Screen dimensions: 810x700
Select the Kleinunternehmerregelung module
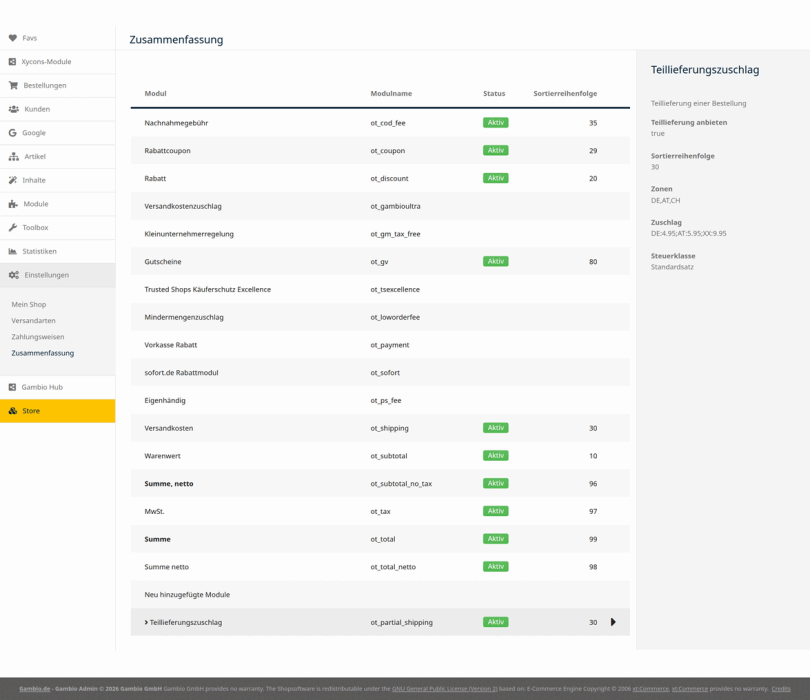coord(189,234)
